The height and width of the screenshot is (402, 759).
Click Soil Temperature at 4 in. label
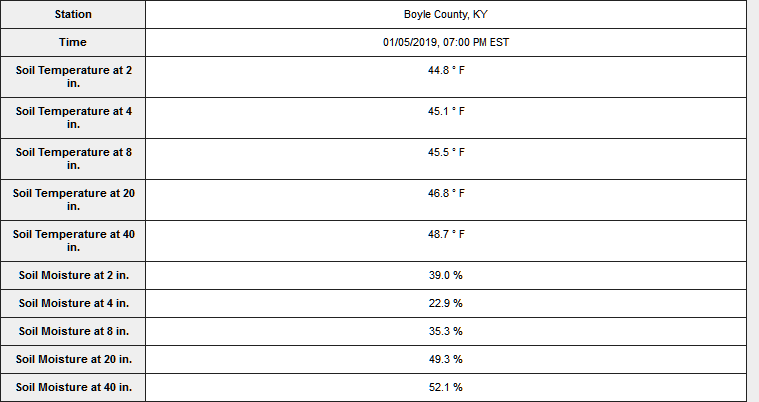(x=73, y=118)
